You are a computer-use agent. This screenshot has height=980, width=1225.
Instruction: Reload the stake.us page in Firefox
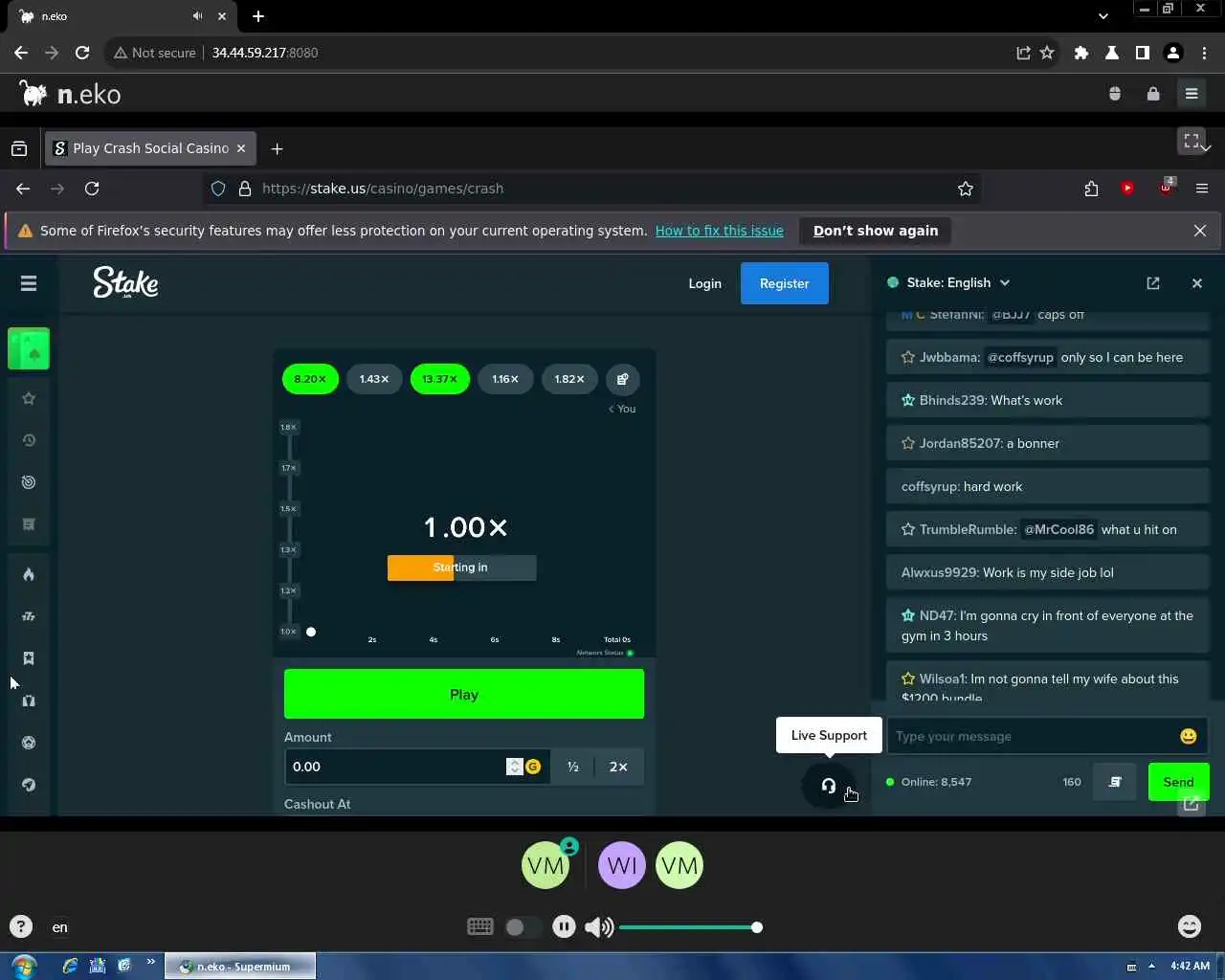[92, 189]
